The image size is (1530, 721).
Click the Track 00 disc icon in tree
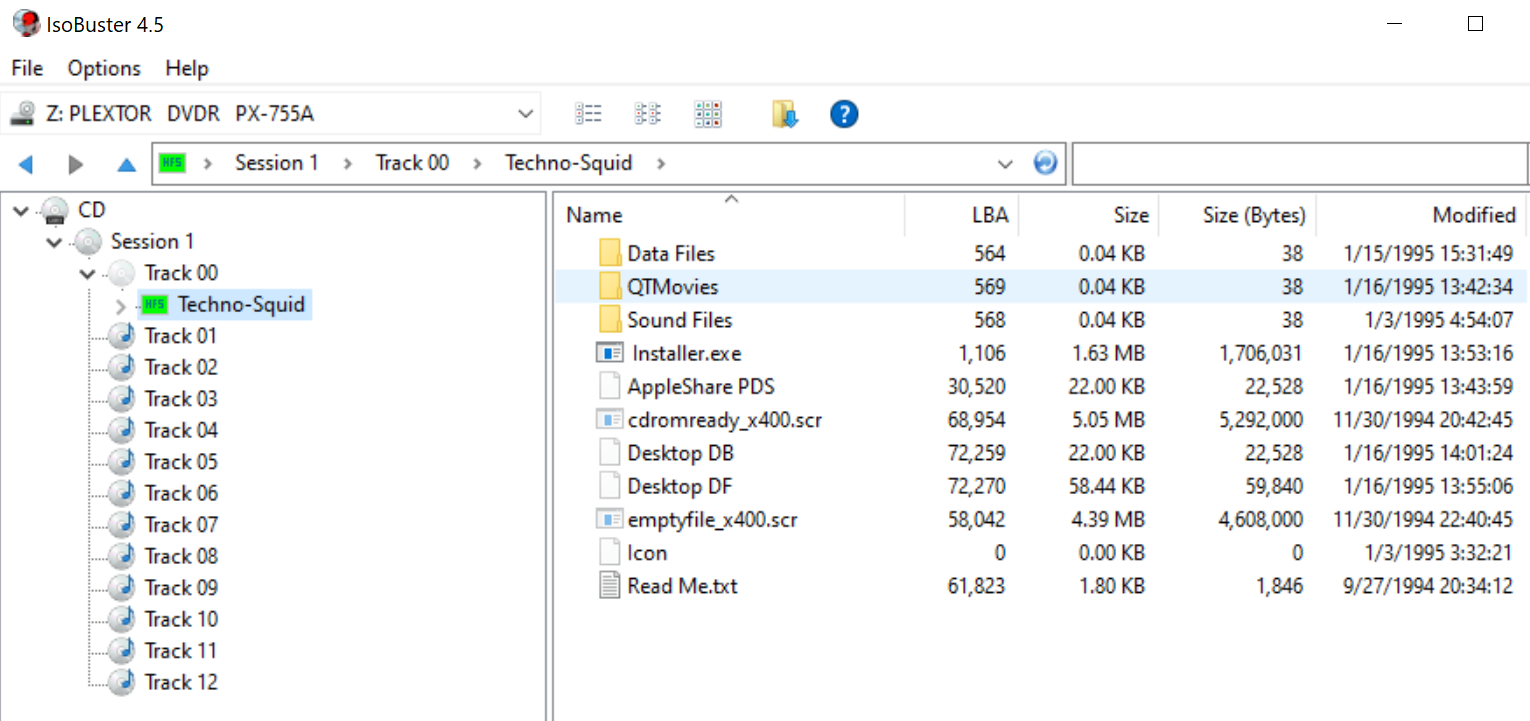tap(122, 273)
